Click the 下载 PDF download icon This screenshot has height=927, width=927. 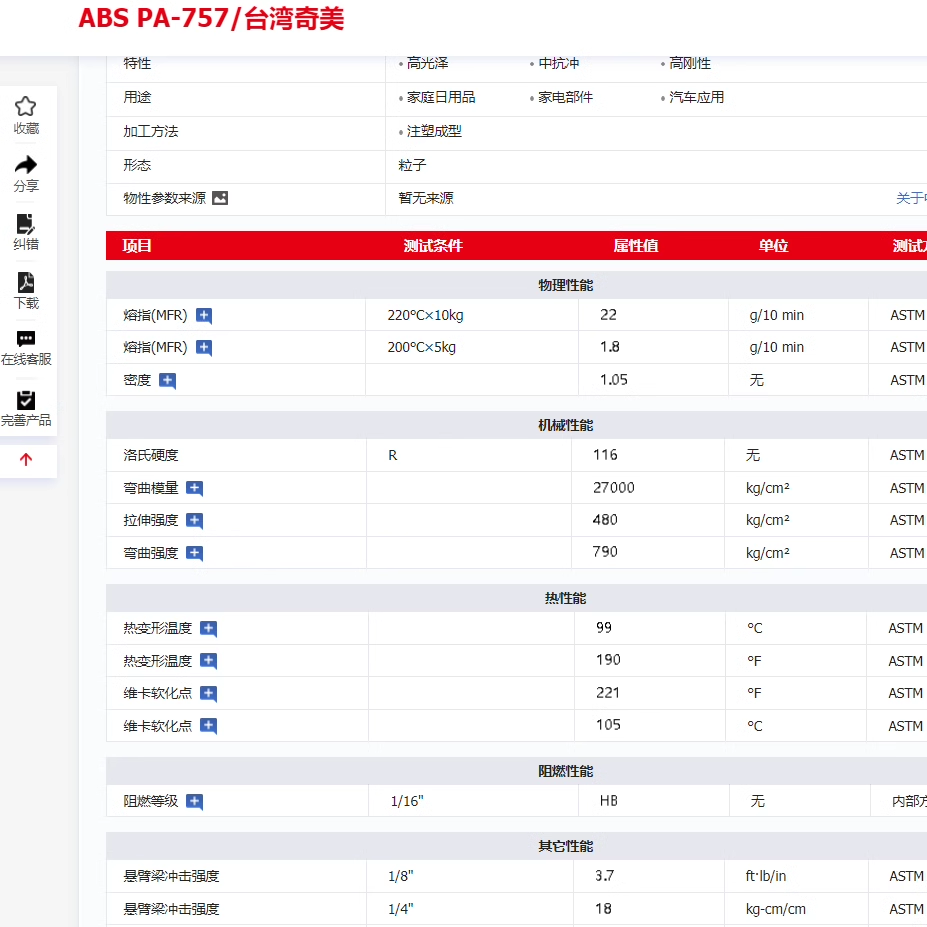pos(25,283)
